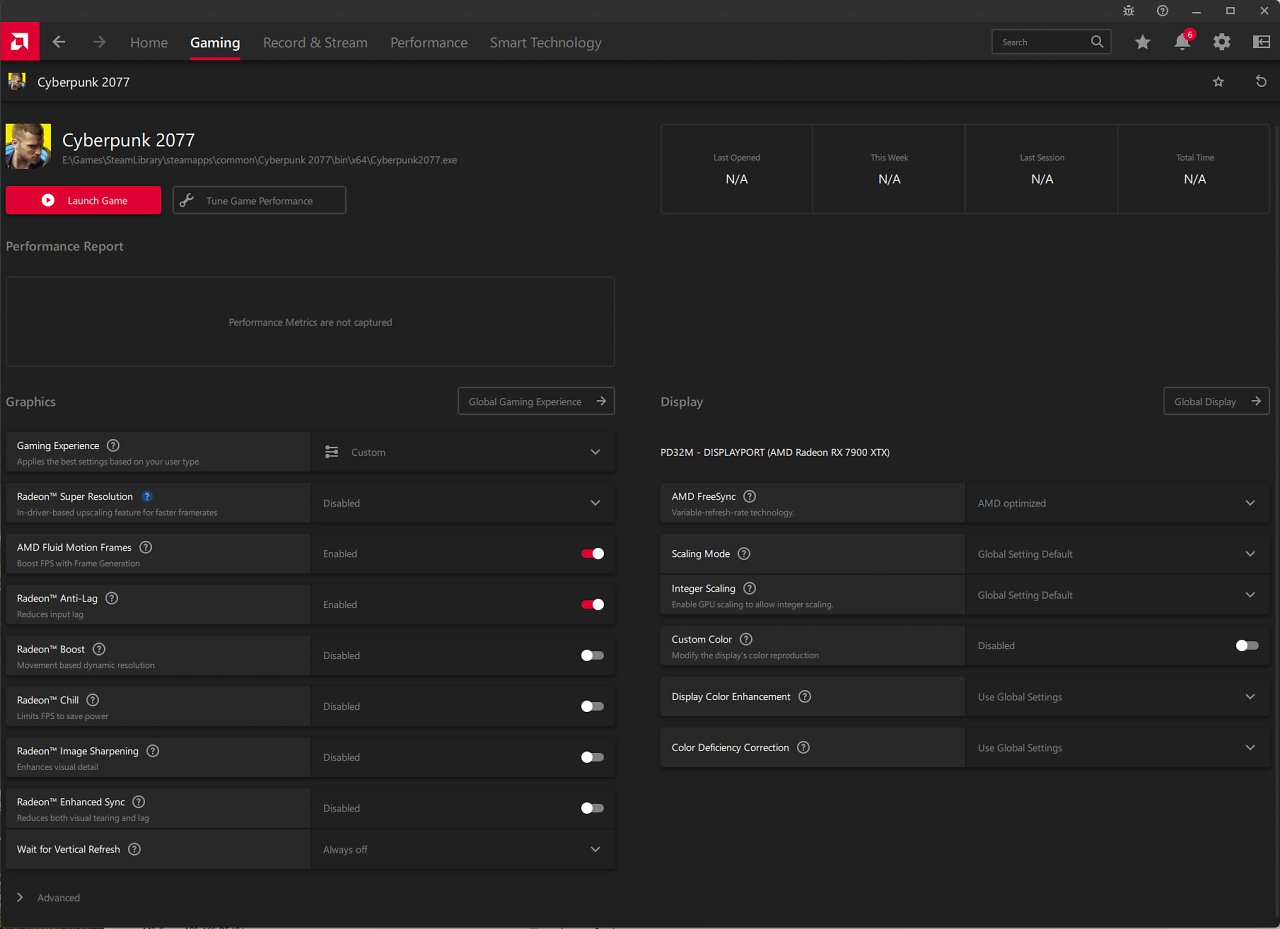The height and width of the screenshot is (929, 1280).
Task: Click "Performance Metrics are not captured" text
Action: (x=310, y=322)
